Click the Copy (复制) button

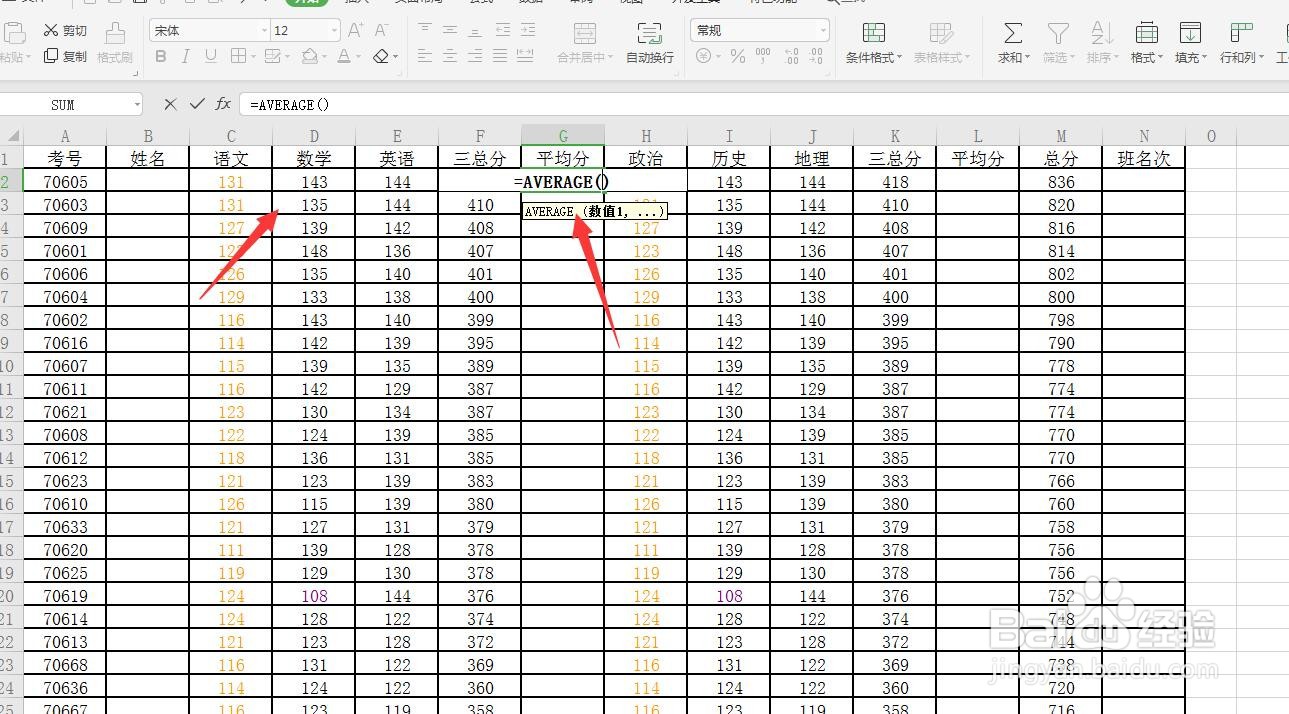65,57
